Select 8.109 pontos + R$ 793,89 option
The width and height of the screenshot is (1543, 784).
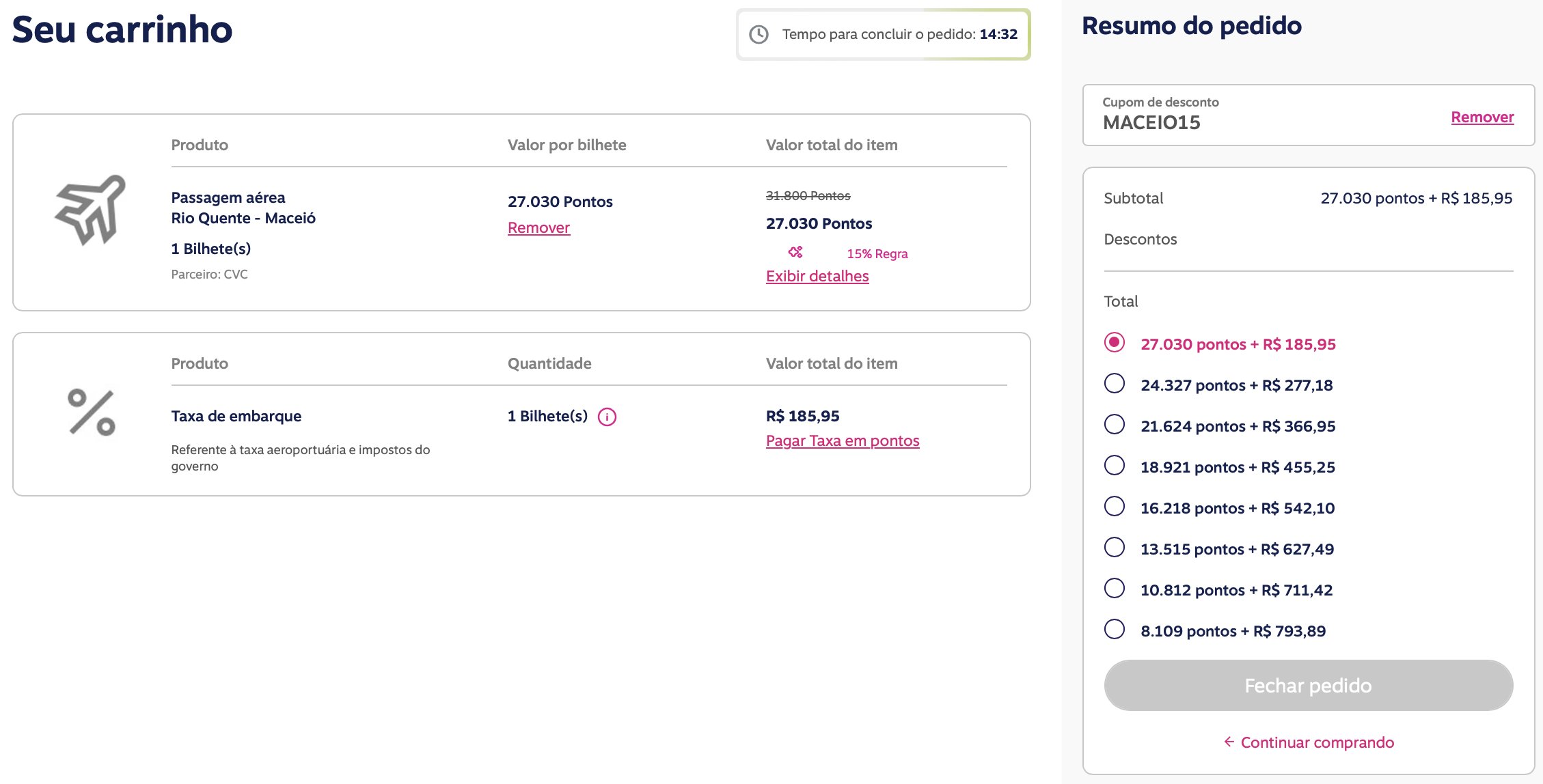pos(1115,629)
